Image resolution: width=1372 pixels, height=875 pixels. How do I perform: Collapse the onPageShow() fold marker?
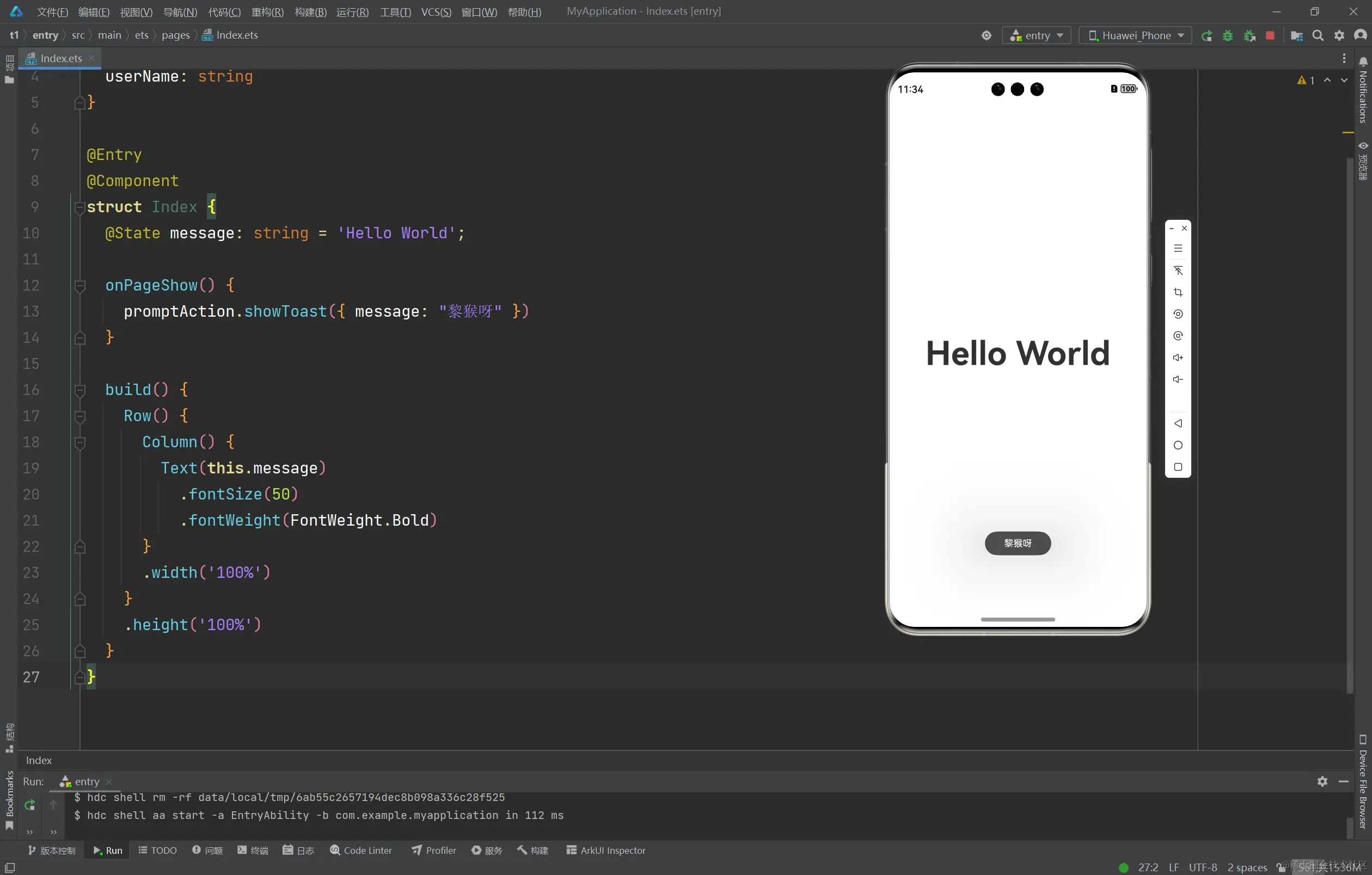click(x=81, y=285)
